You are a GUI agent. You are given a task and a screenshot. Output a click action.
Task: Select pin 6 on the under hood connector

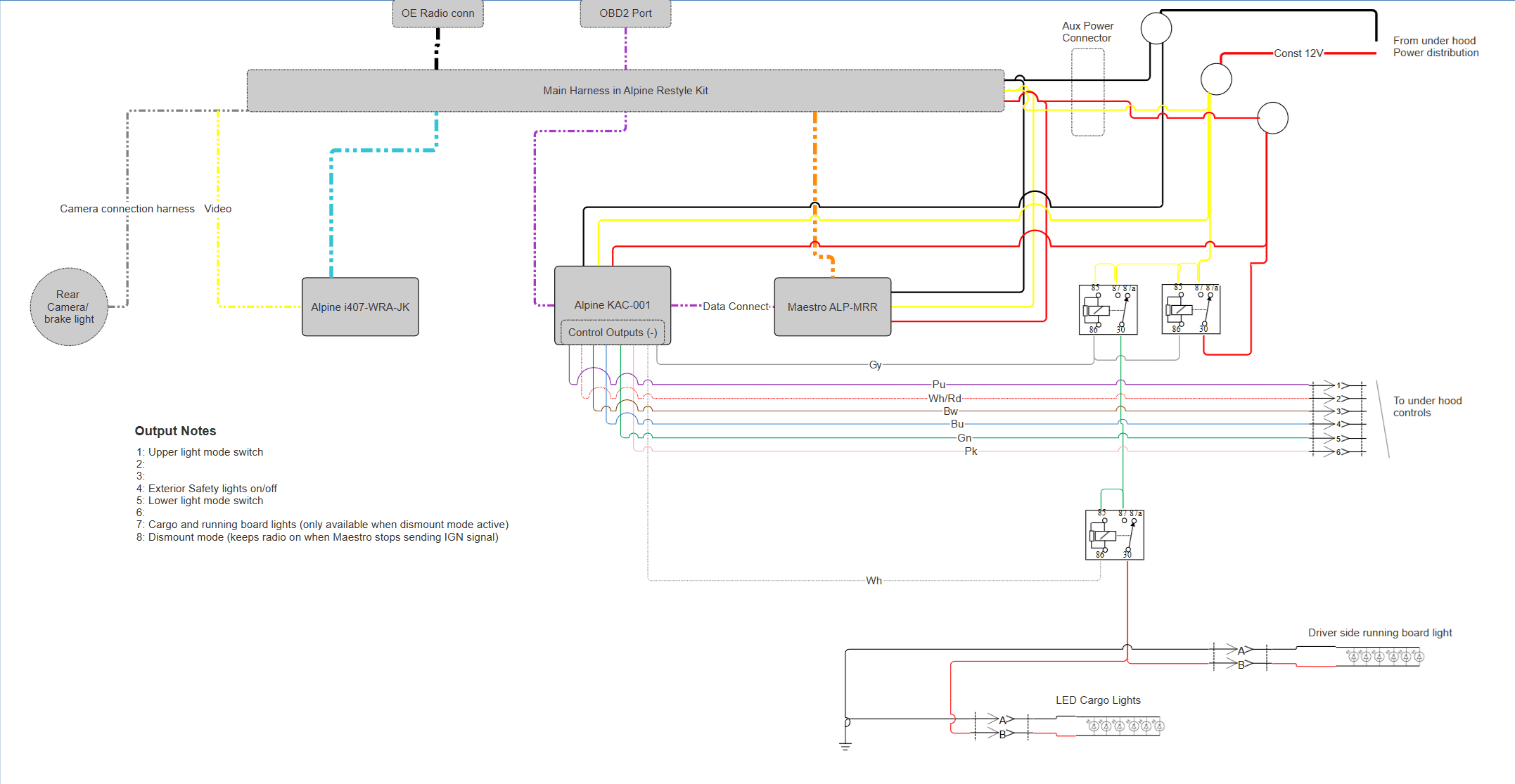pos(1338,452)
